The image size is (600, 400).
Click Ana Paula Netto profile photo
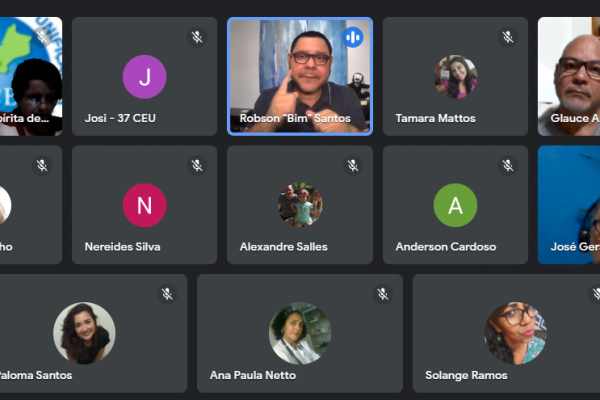[x=300, y=333]
